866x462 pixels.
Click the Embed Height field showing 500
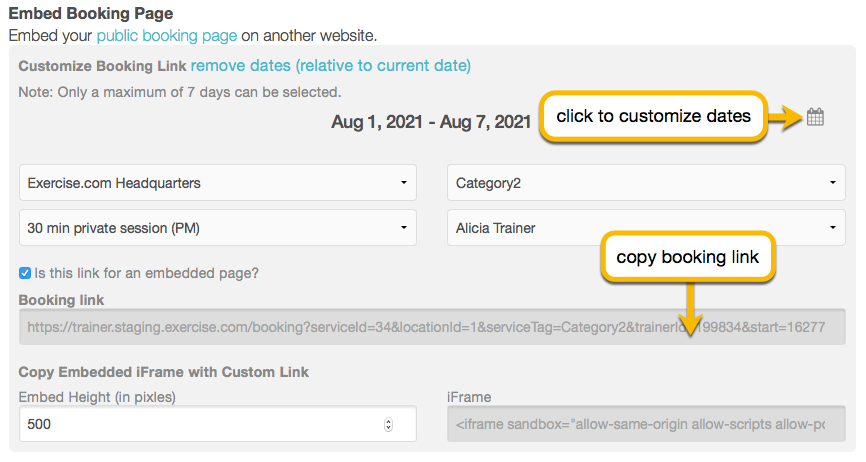point(218,424)
